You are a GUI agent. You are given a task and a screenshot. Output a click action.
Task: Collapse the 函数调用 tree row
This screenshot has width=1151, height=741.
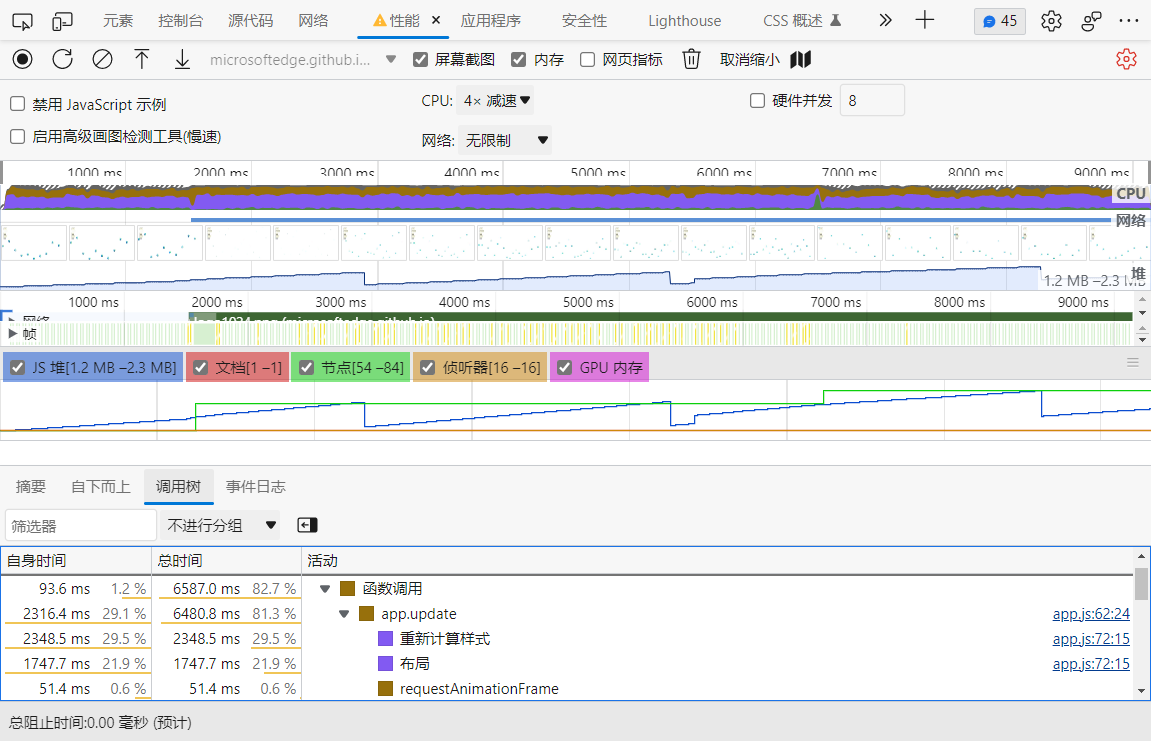[x=325, y=589]
